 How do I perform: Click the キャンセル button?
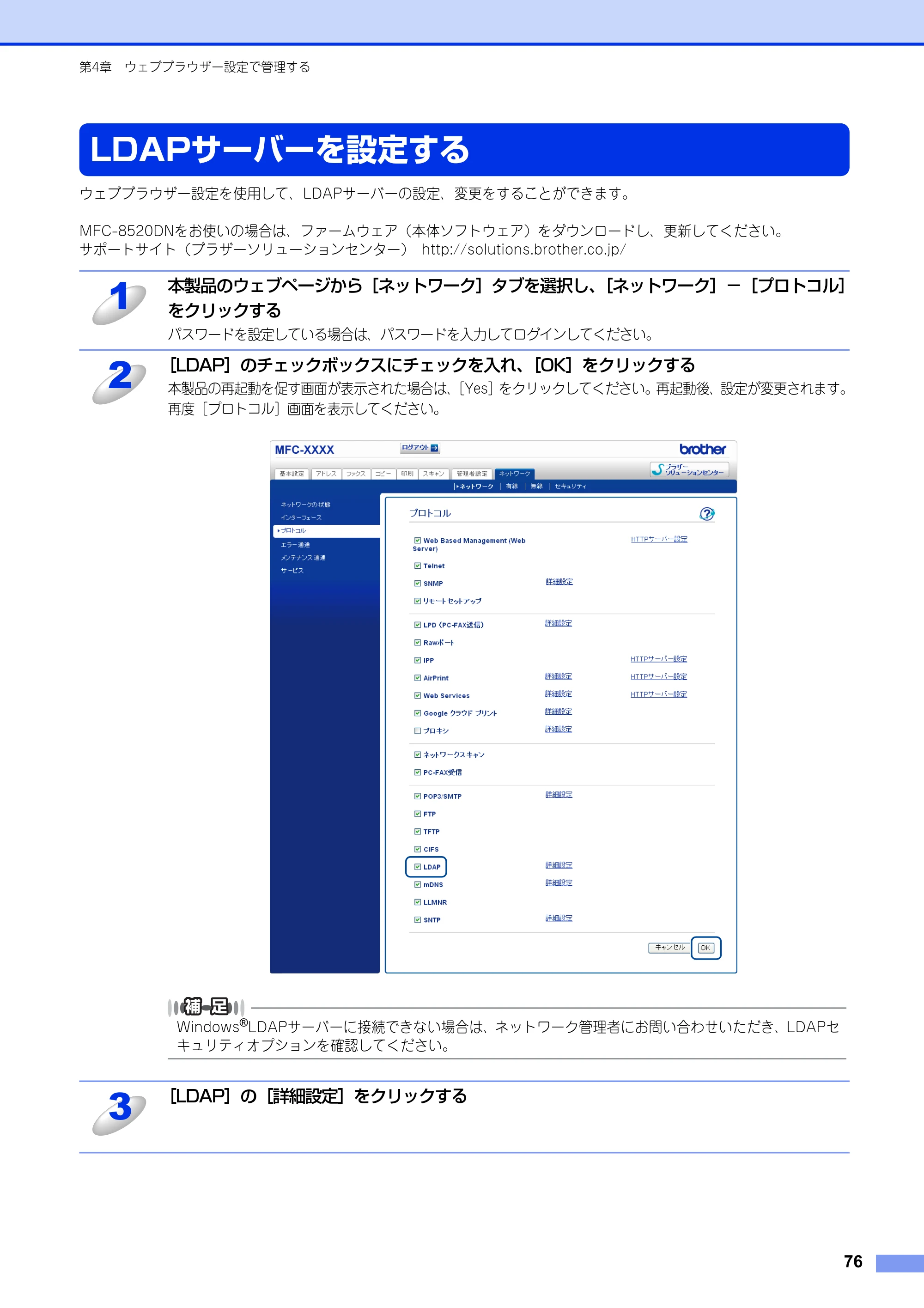pyautogui.click(x=670, y=948)
